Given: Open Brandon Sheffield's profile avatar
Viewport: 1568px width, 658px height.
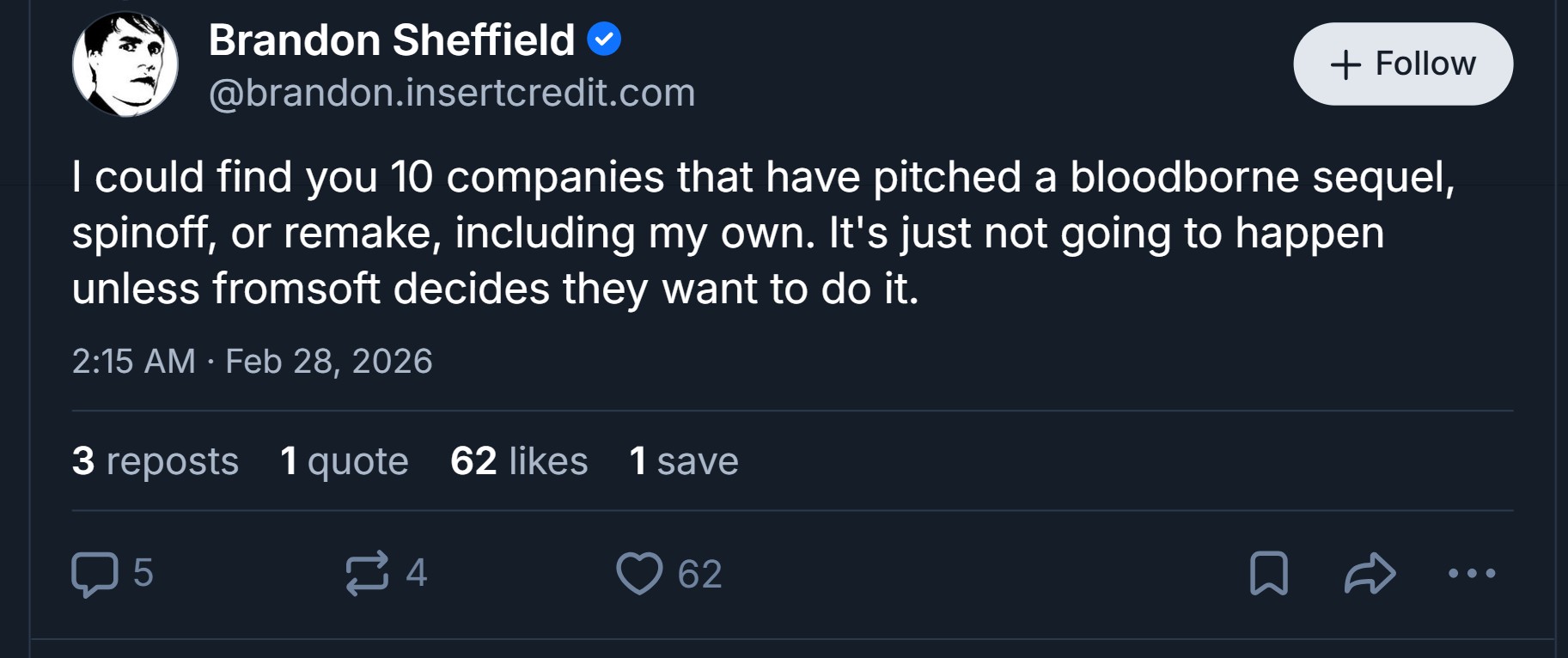Looking at the screenshot, I should (x=125, y=64).
